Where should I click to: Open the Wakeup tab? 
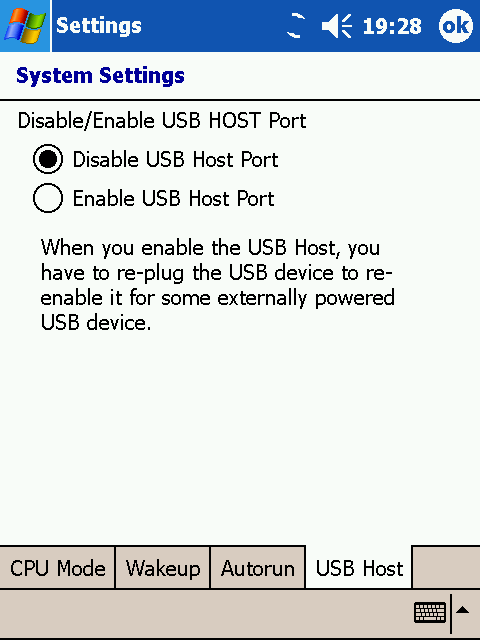click(163, 568)
